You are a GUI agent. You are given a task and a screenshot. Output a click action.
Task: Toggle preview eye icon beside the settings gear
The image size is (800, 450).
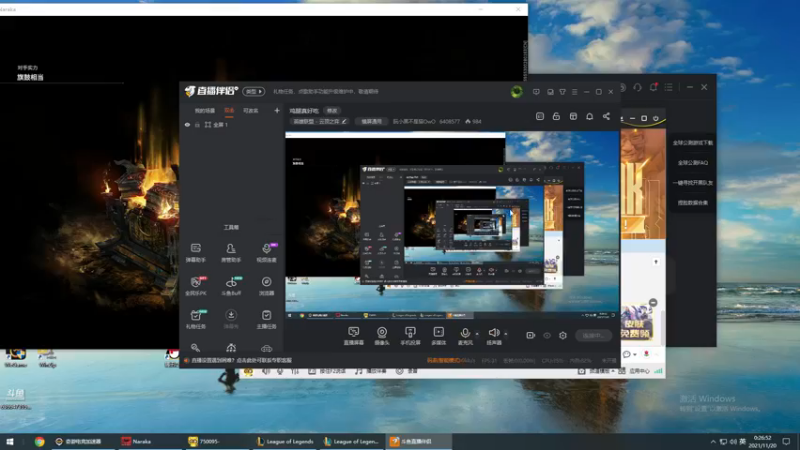click(547, 335)
